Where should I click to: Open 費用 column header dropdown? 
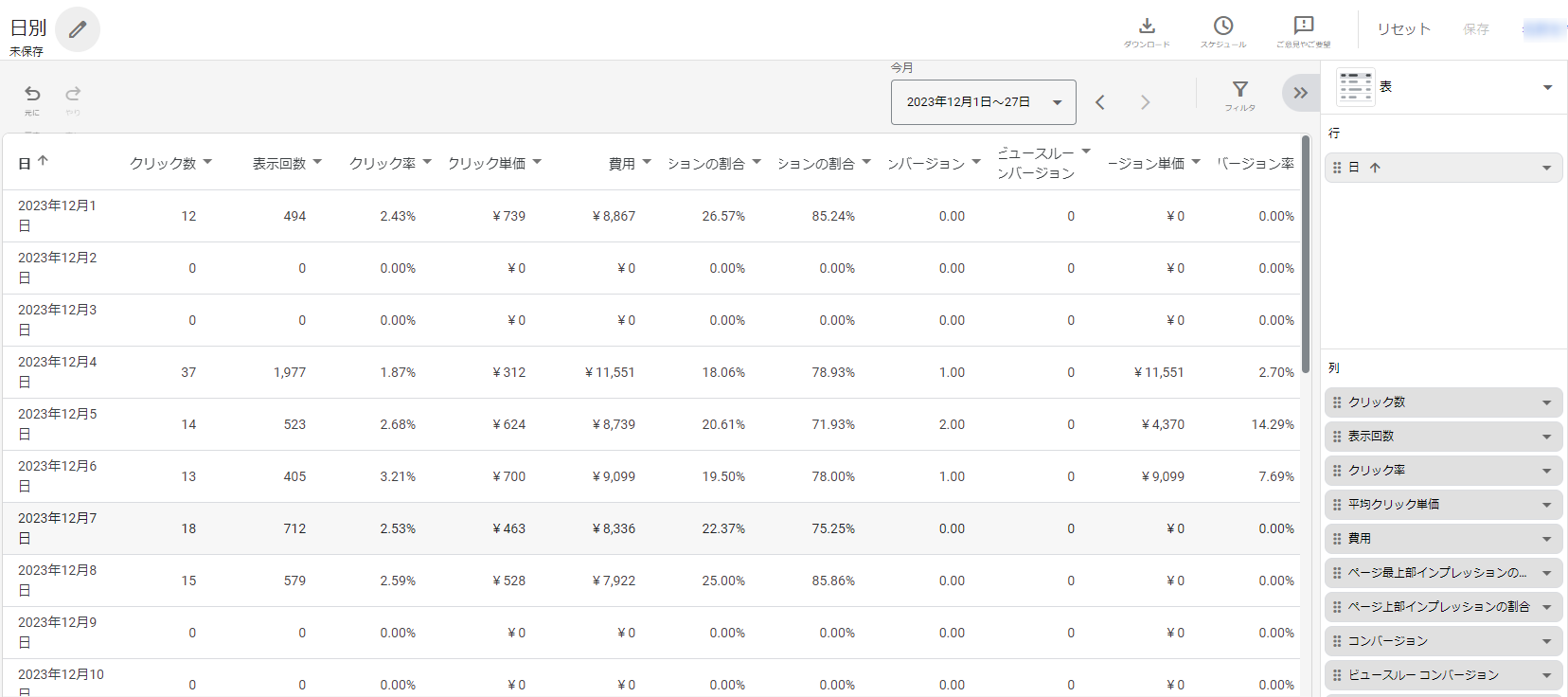[x=647, y=162]
